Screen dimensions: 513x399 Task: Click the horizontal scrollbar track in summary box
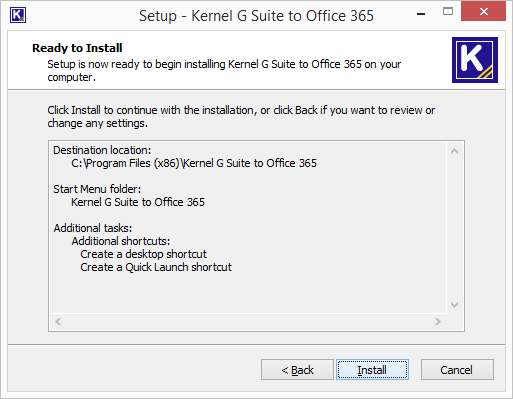point(248,321)
